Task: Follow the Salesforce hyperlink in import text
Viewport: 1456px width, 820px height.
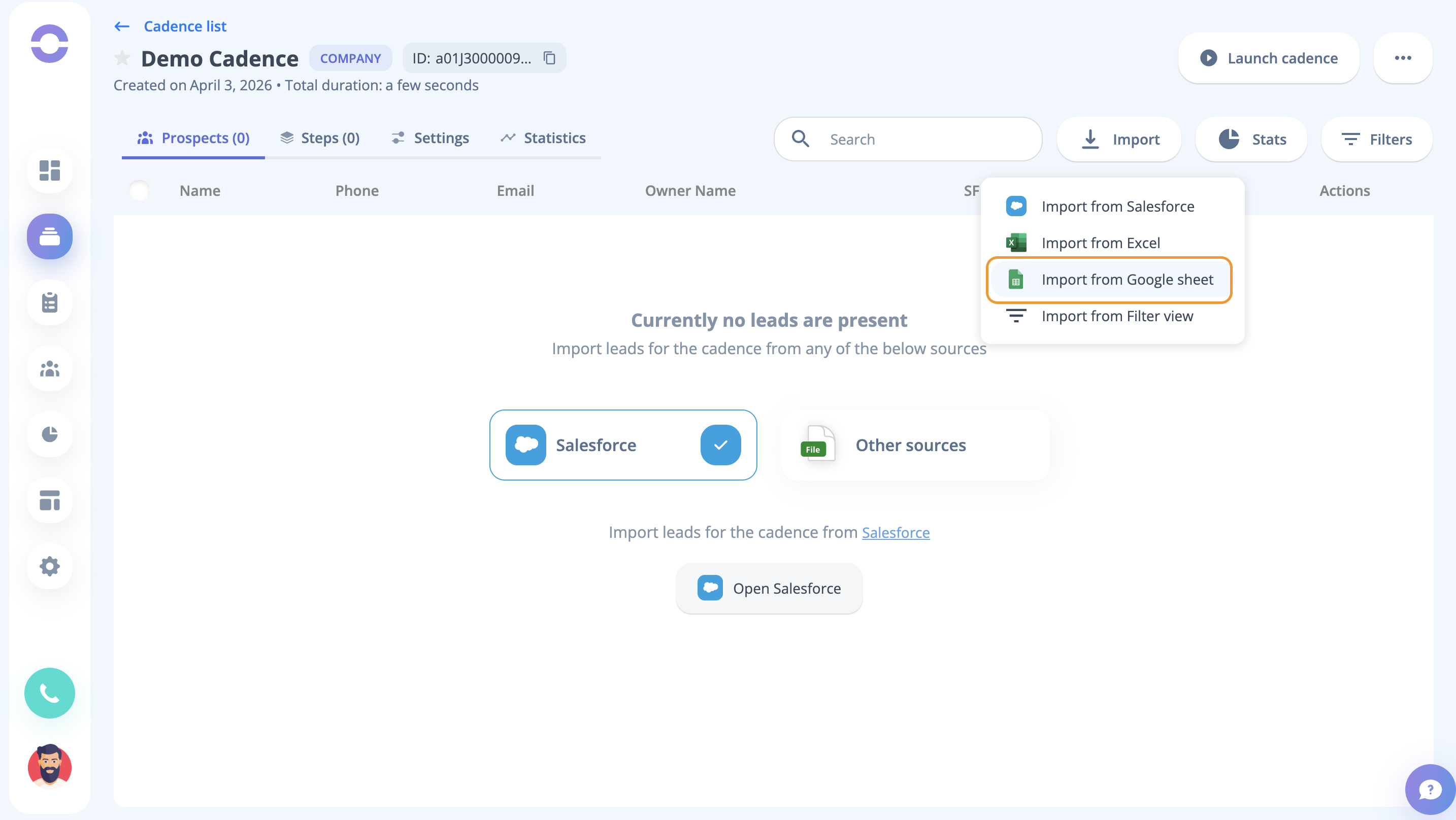Action: pyautogui.click(x=896, y=532)
